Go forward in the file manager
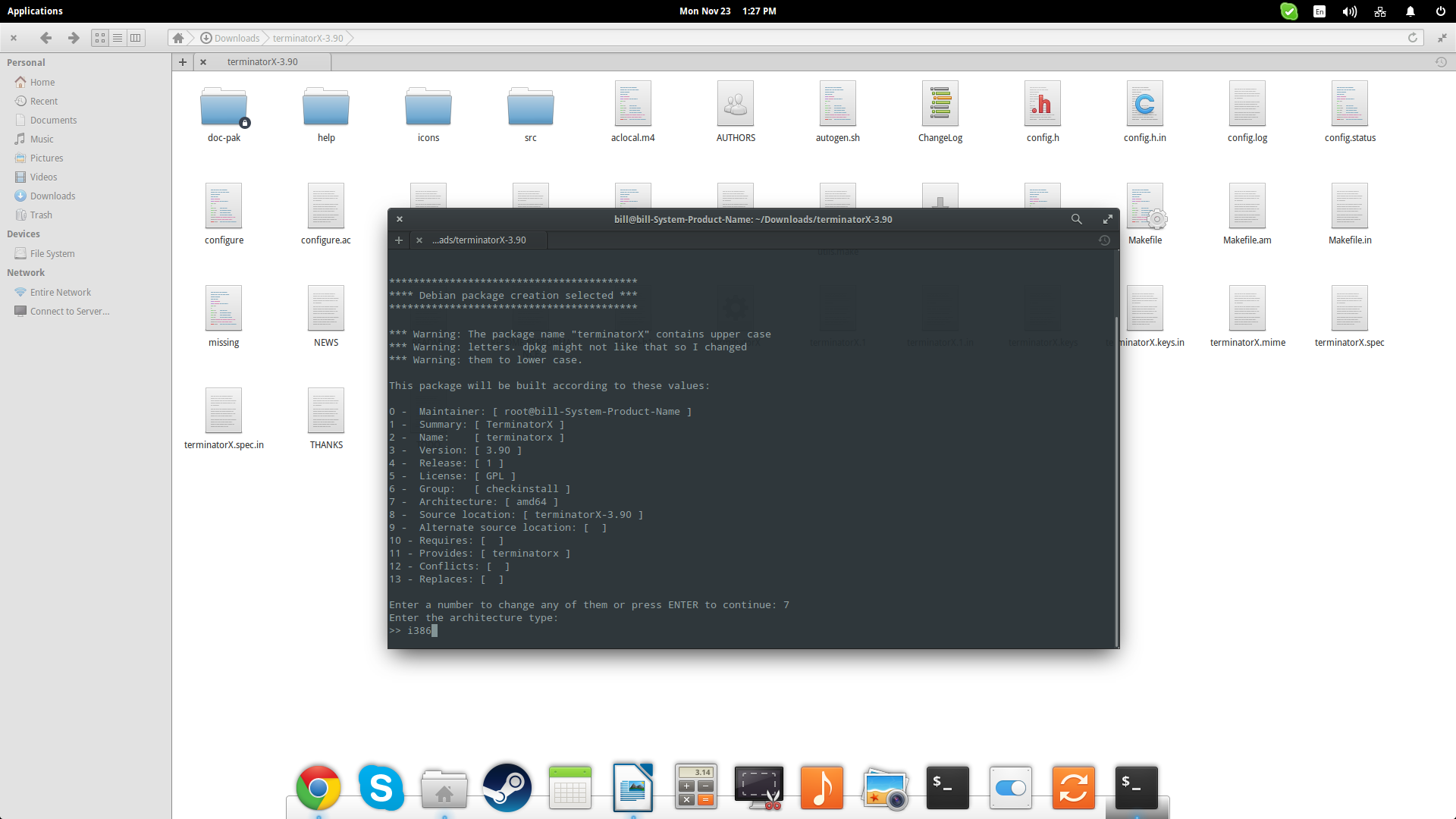1456x819 pixels. [x=74, y=38]
